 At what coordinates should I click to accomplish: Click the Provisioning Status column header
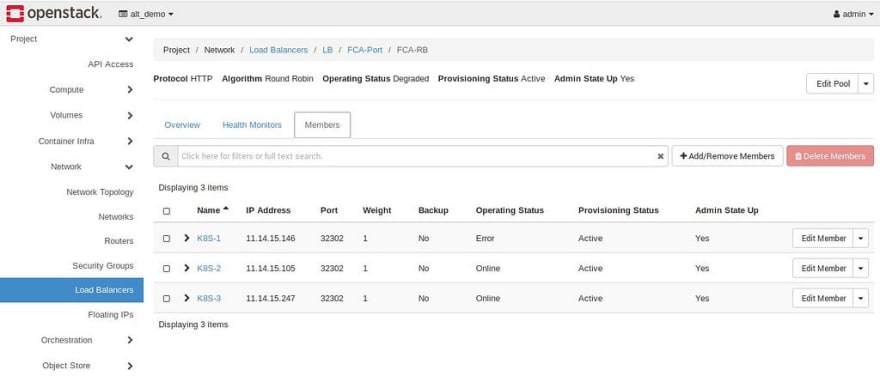tap(618, 210)
